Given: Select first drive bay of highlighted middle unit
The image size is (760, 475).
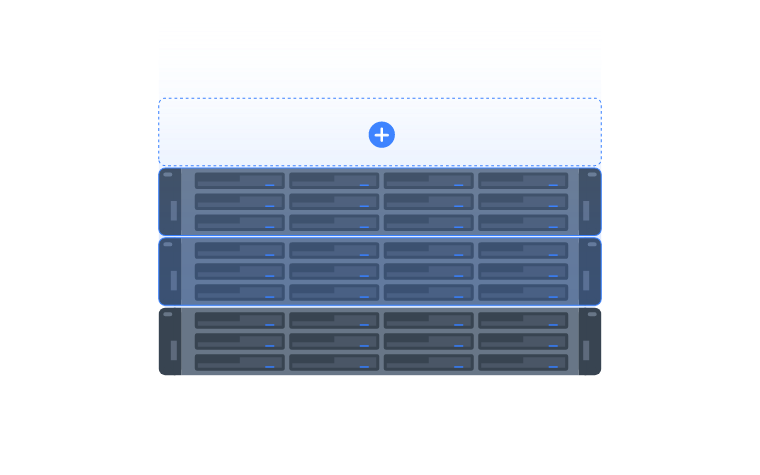Looking at the screenshot, I should (239, 251).
